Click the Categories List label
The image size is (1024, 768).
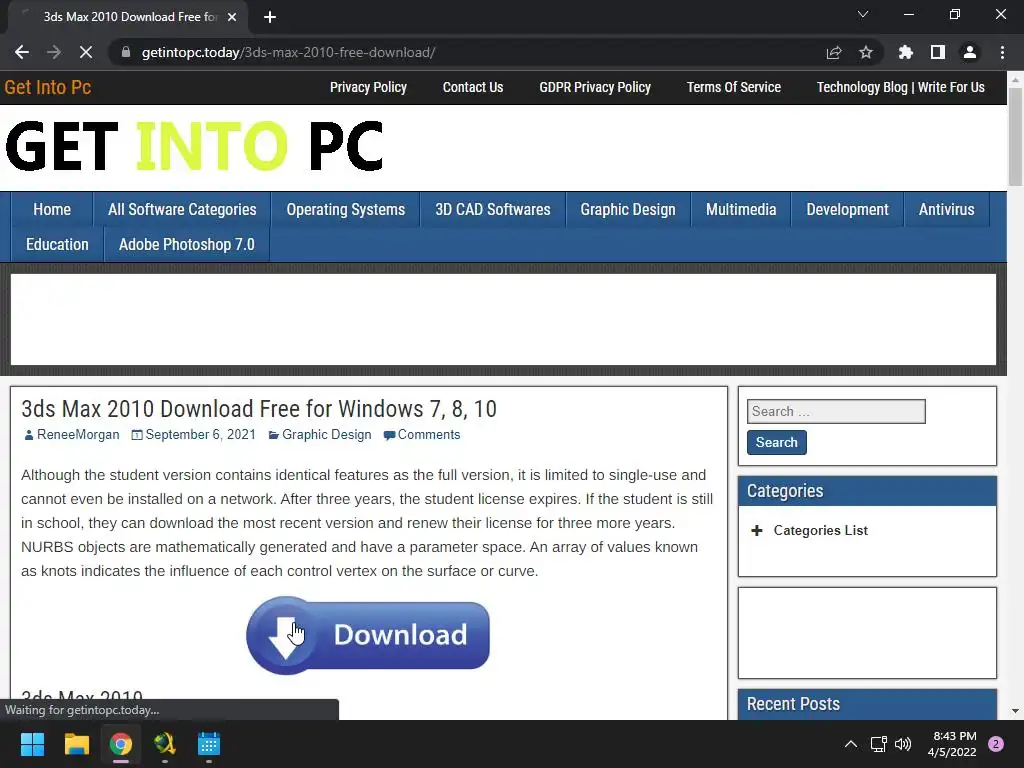(821, 530)
